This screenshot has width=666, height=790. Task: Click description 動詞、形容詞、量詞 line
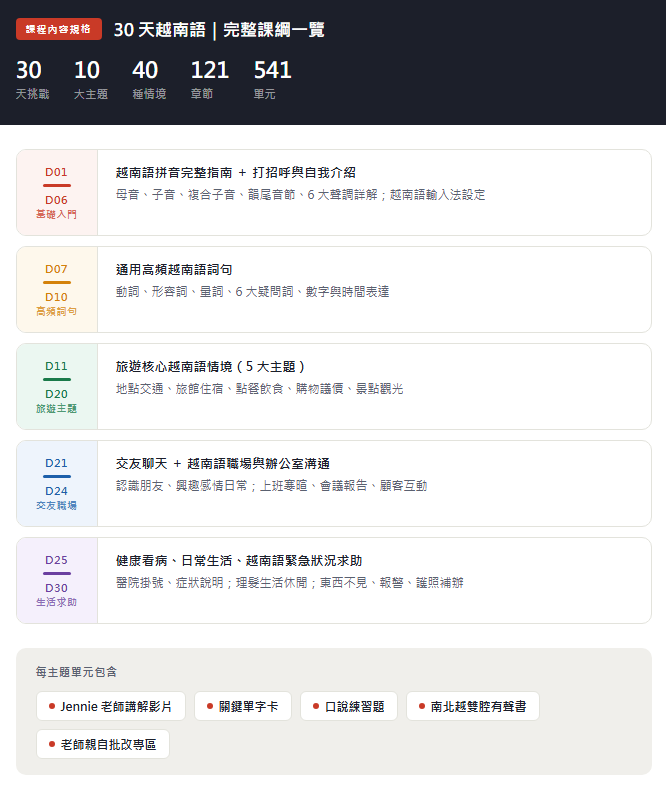coord(252,292)
